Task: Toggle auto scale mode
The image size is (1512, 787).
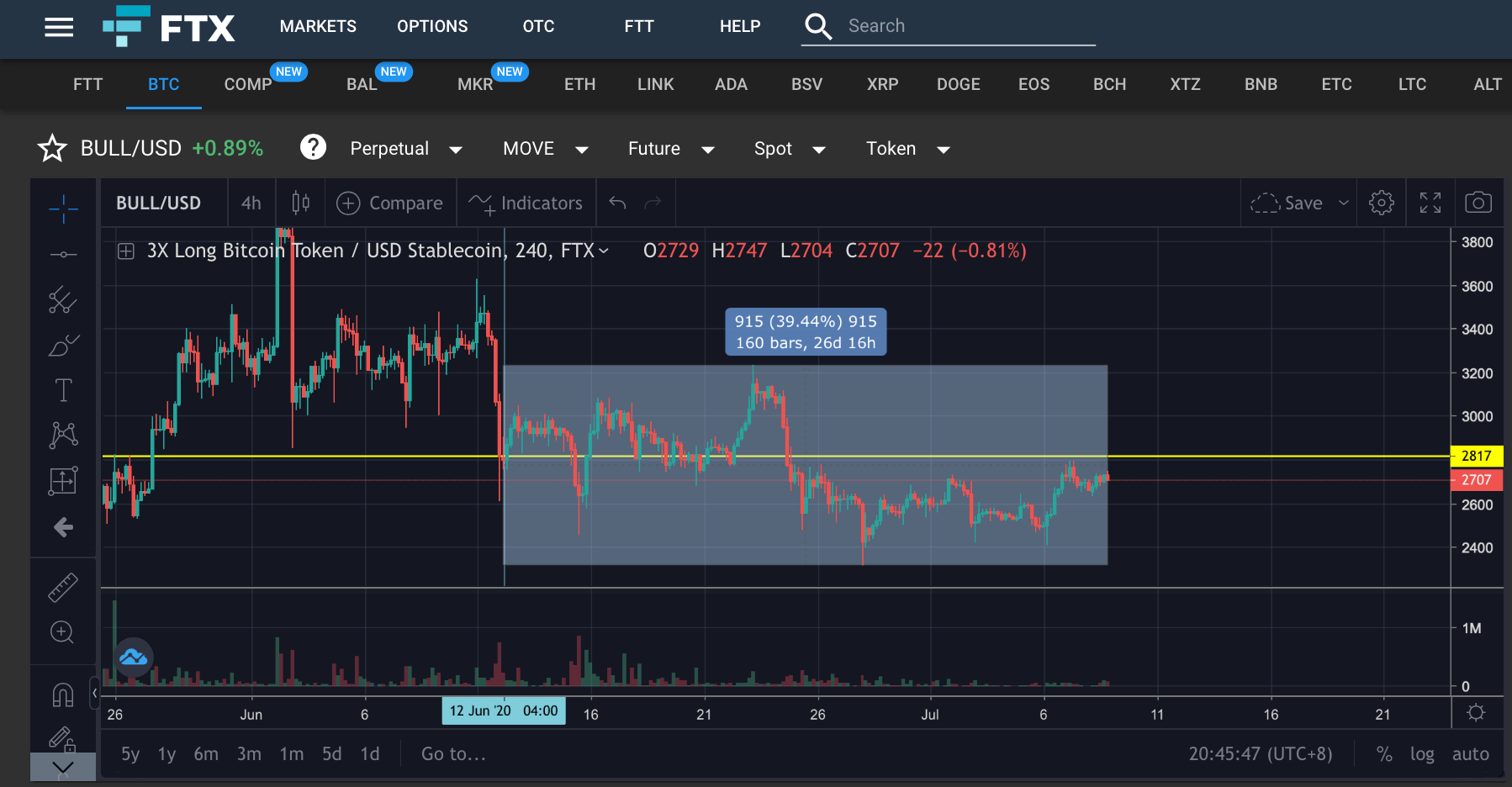Action: tap(1471, 754)
